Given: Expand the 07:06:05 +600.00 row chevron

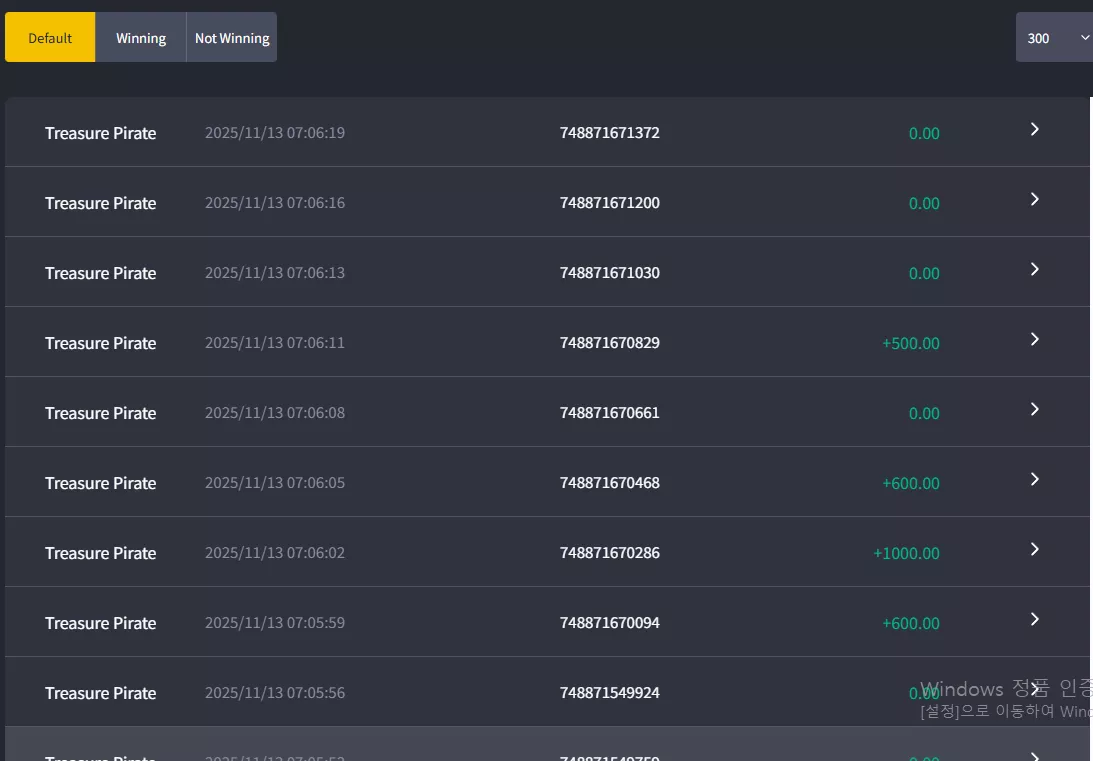Looking at the screenshot, I should point(1034,479).
